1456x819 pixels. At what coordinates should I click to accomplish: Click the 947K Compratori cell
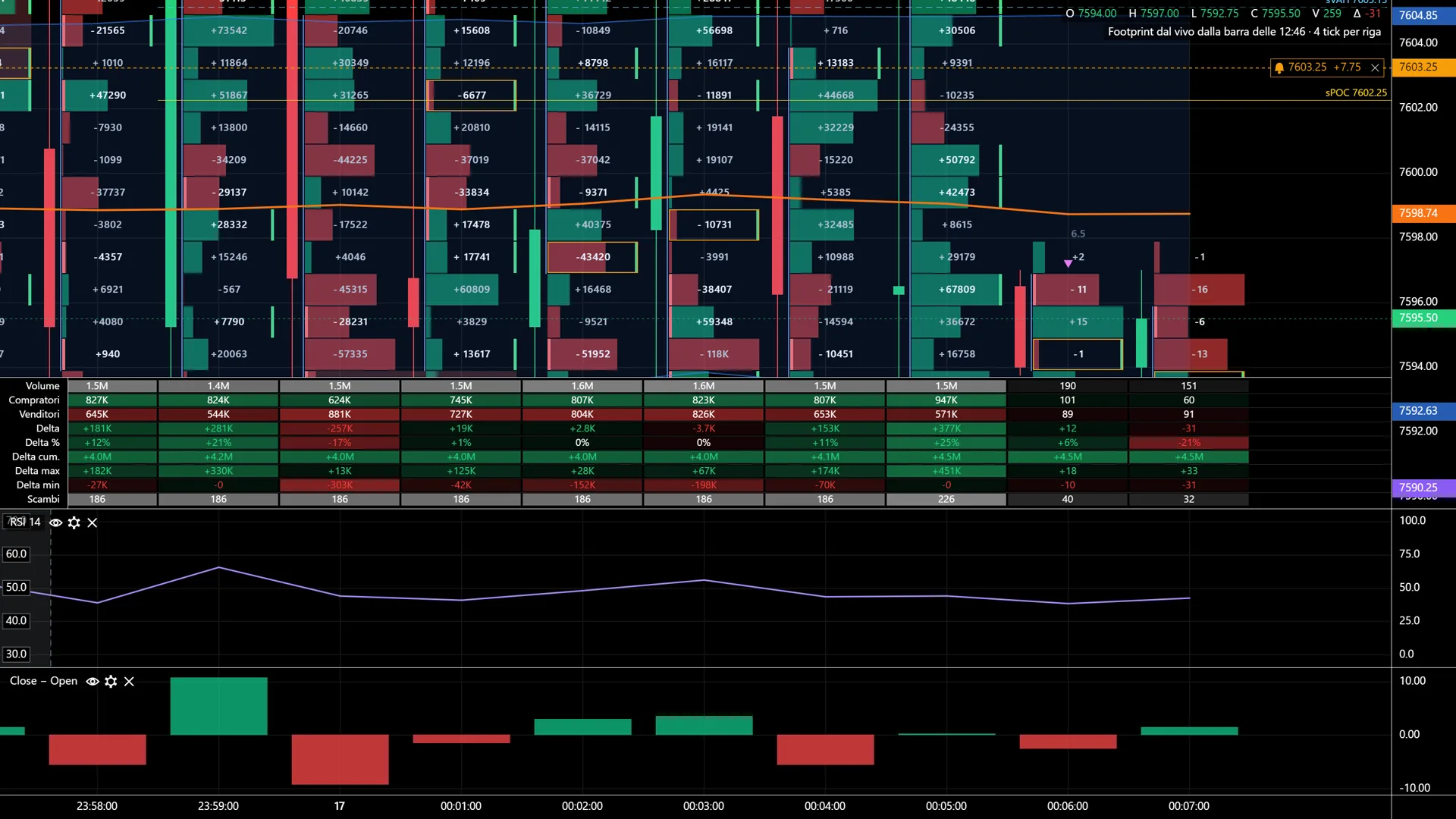tap(946, 400)
